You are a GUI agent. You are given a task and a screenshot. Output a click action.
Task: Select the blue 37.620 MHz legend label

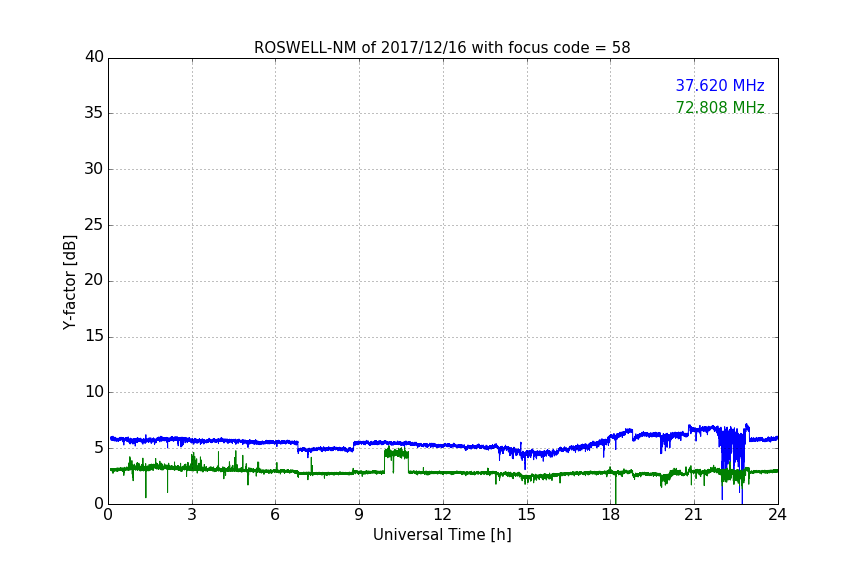pos(720,85)
